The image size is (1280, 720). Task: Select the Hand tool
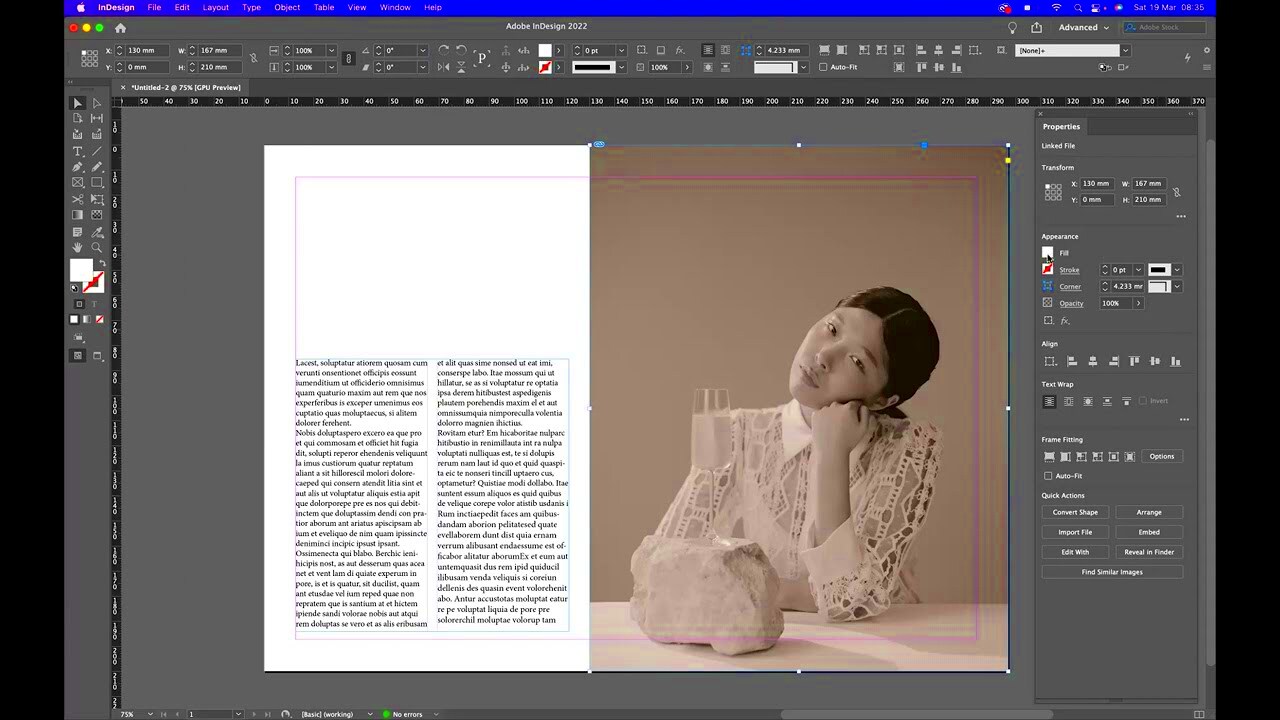(78, 247)
